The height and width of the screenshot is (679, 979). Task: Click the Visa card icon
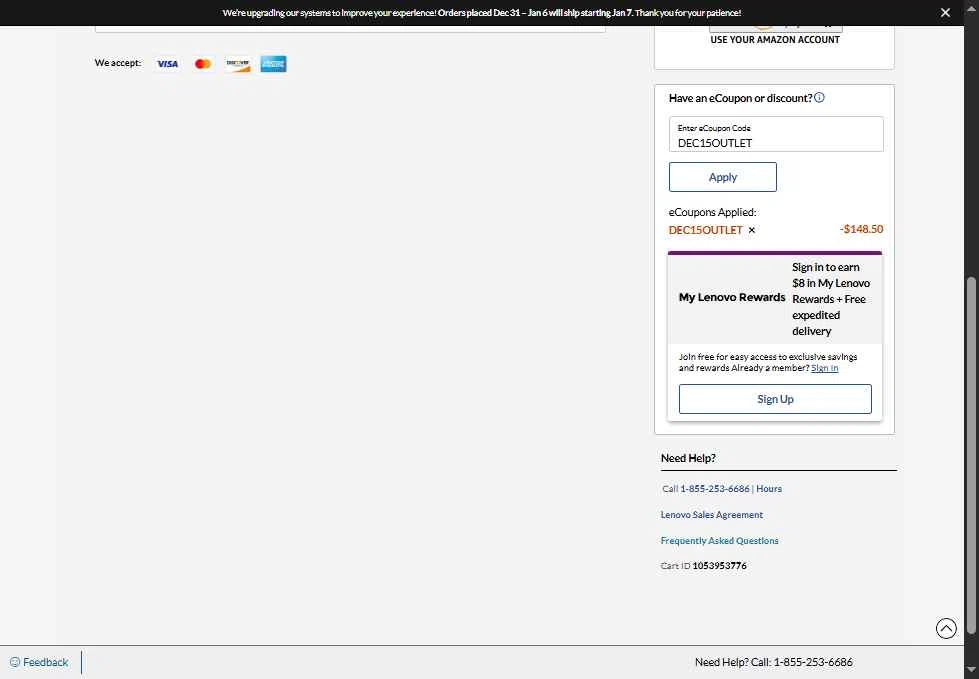pos(167,64)
